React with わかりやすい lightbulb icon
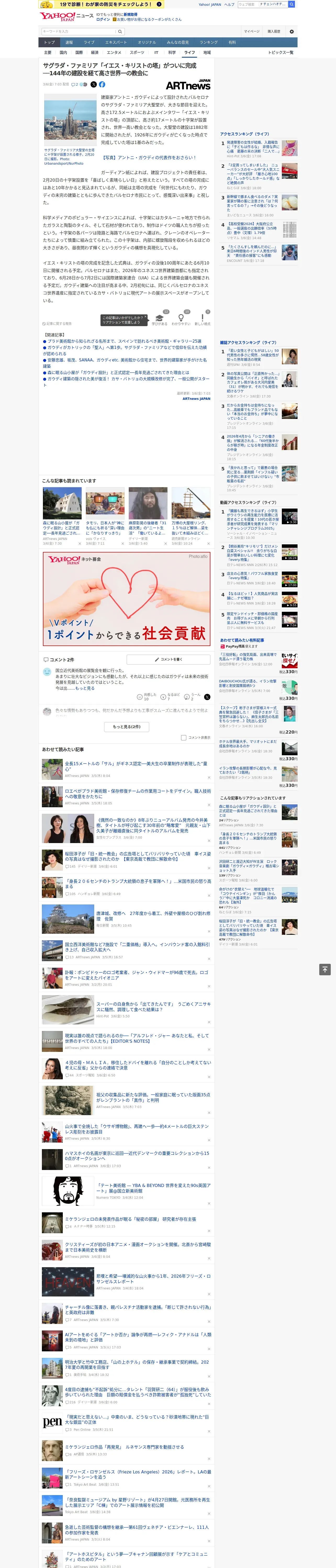336x1568 pixels. [x=181, y=318]
